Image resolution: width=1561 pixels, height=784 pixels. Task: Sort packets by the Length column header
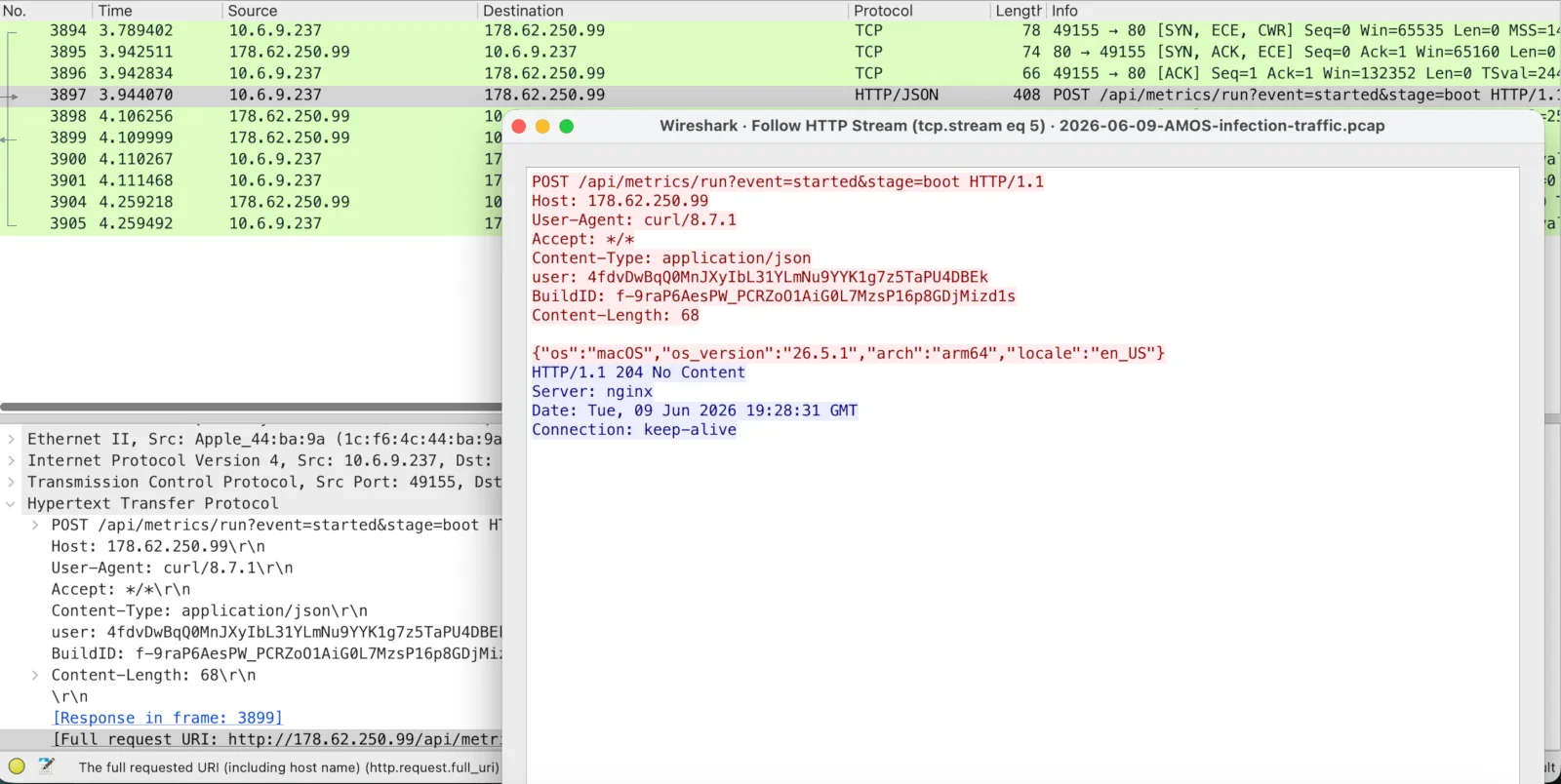coord(1018,11)
